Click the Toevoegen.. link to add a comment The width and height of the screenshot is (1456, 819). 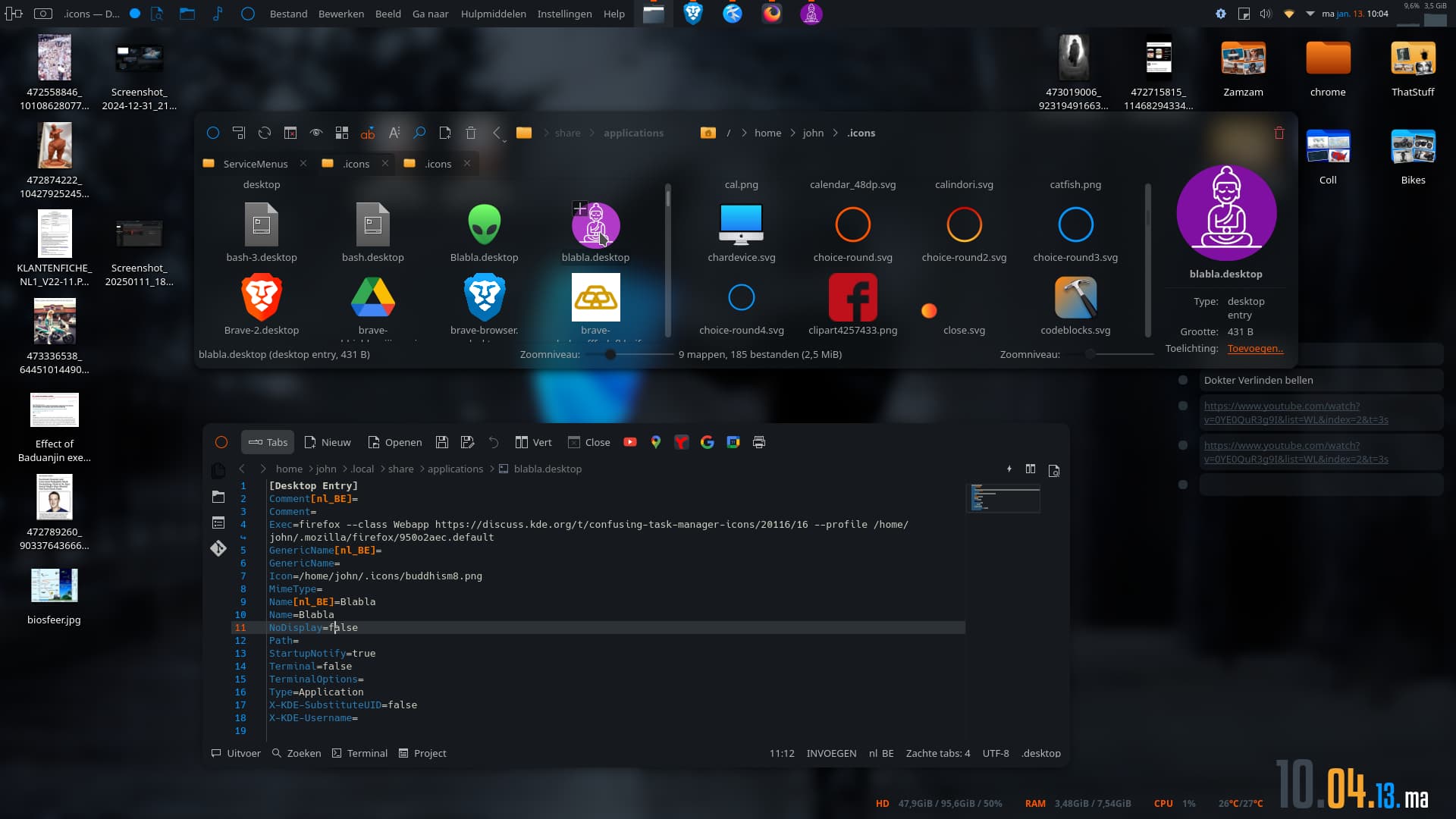coord(1255,349)
